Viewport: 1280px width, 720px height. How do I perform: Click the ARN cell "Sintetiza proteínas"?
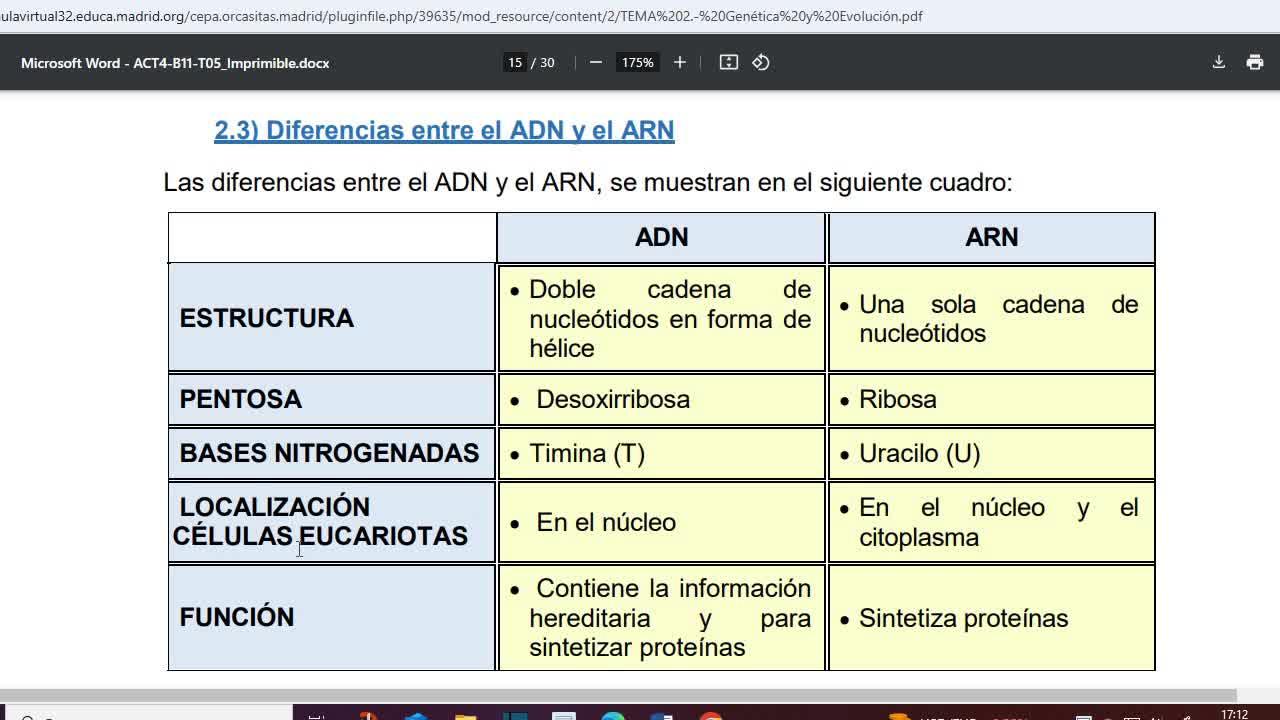coord(992,617)
